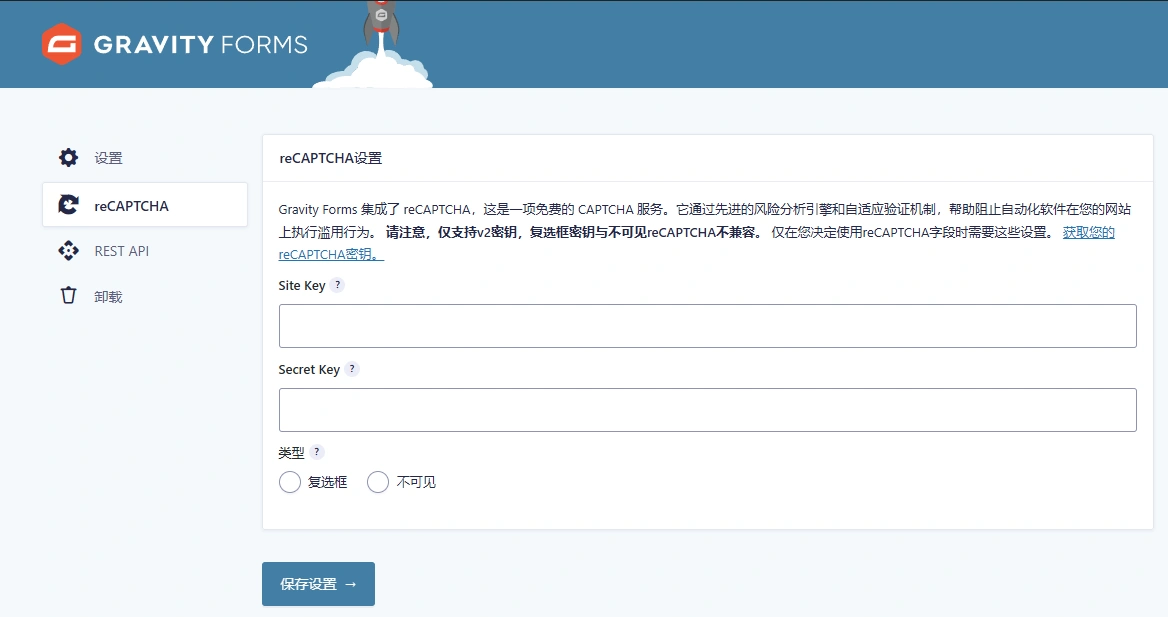Click the 保存设置 save button

tap(318, 584)
